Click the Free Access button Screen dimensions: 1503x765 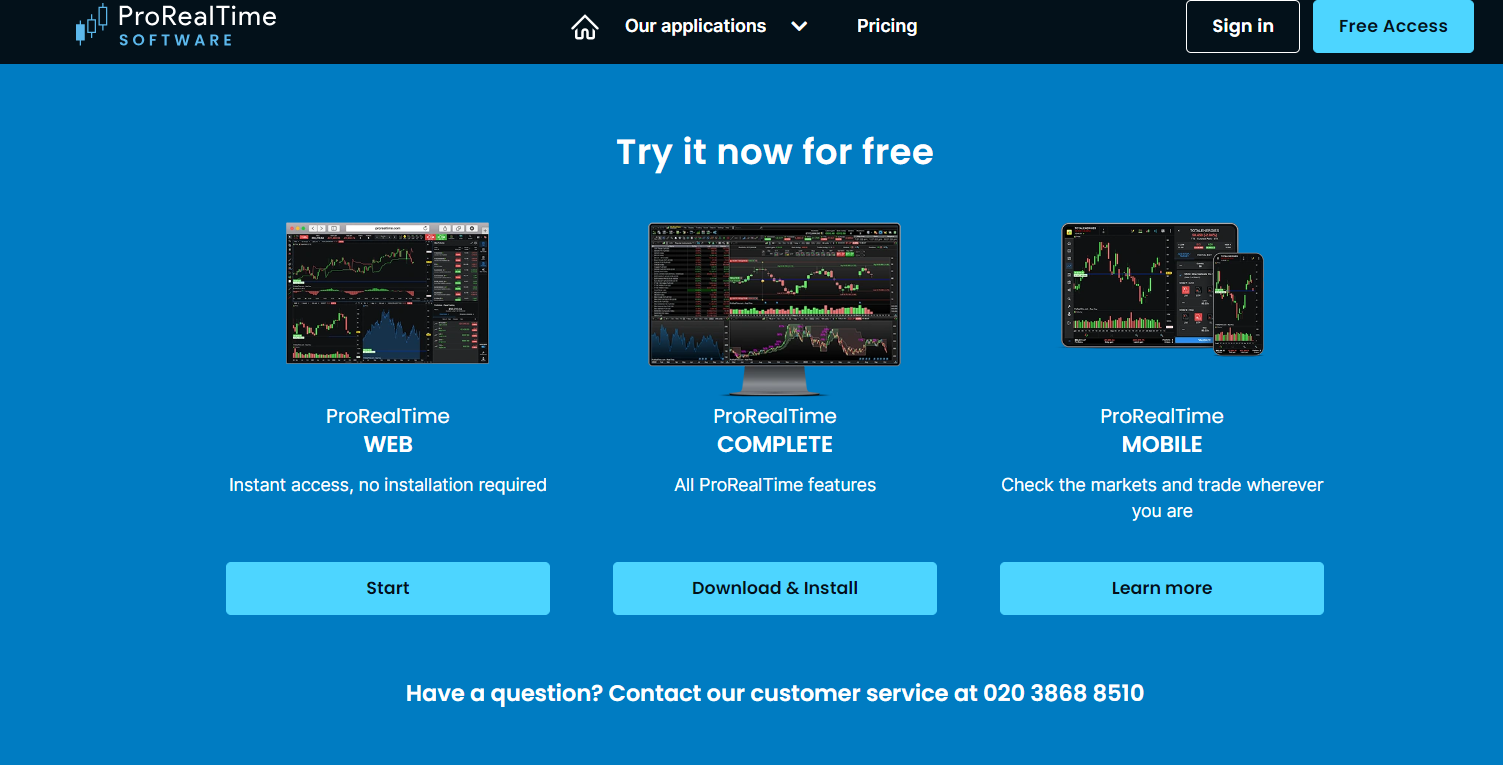(1393, 26)
